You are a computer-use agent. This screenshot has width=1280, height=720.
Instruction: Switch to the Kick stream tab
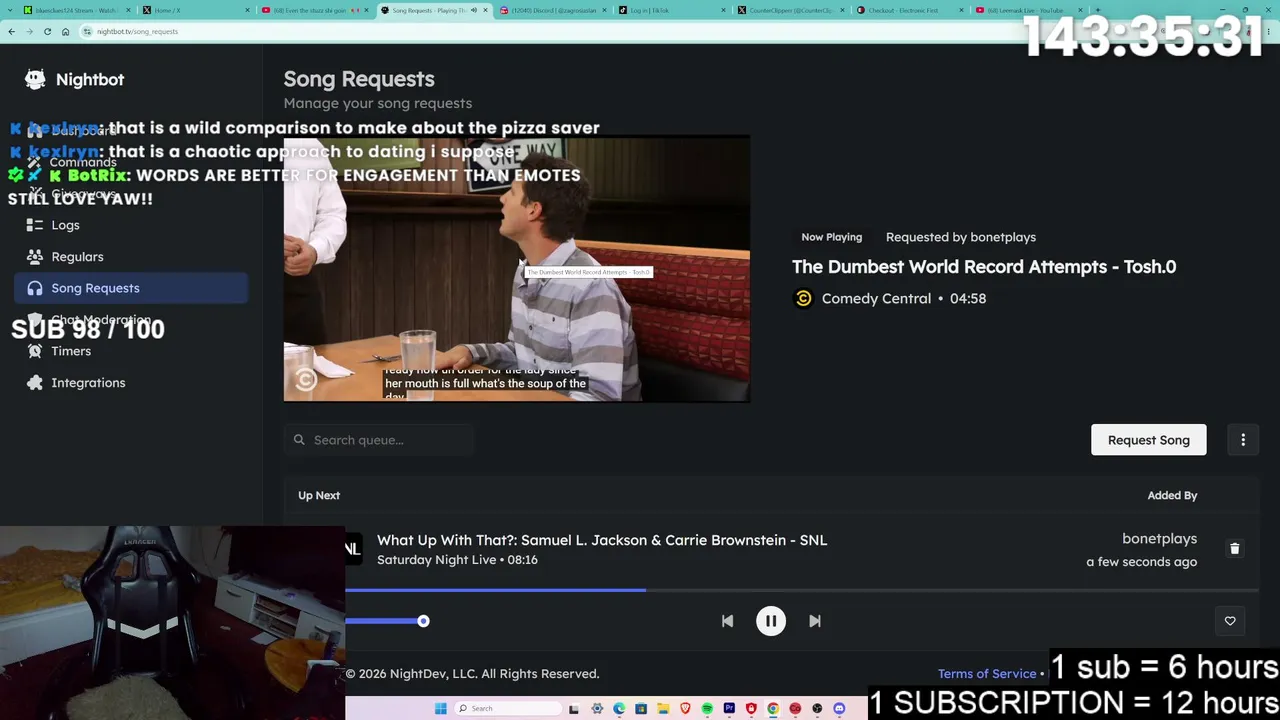point(76,10)
